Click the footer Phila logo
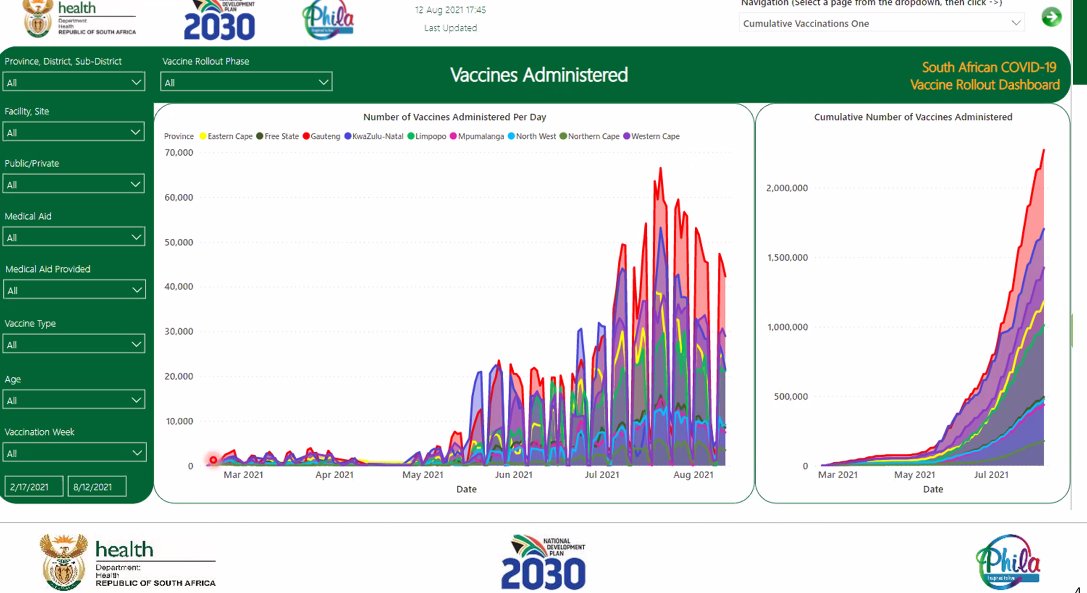Viewport: 1087px width, 593px height. [x=1008, y=562]
